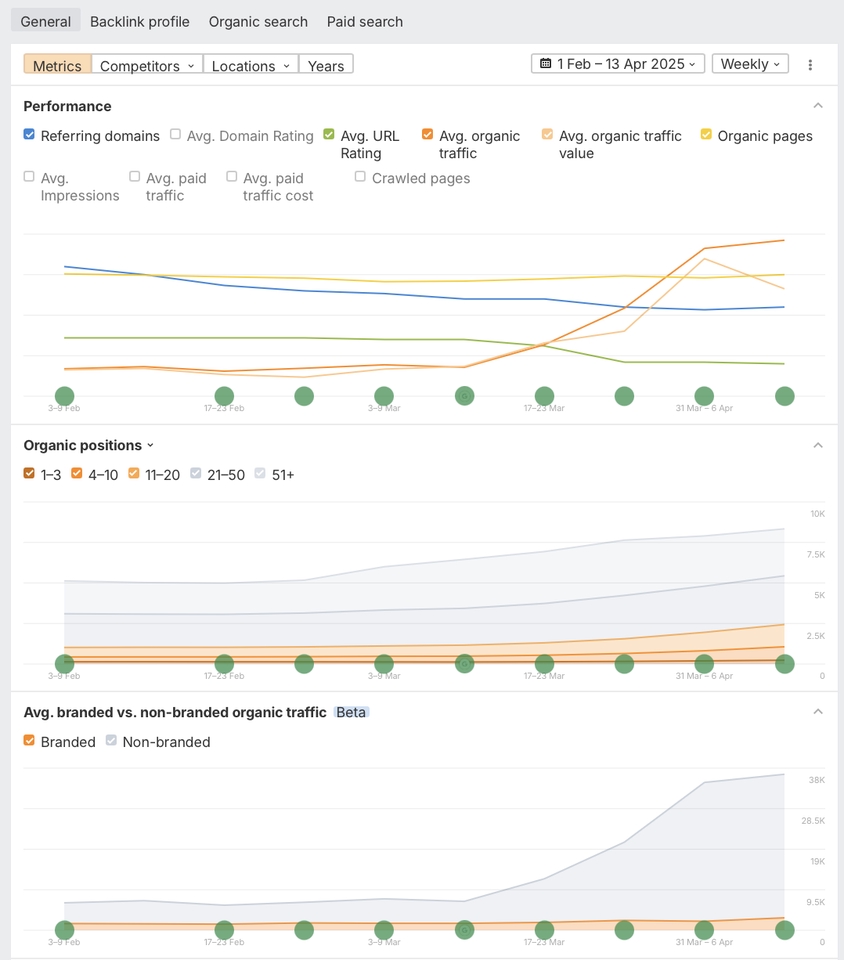Collapse the Performance section

[818, 104]
